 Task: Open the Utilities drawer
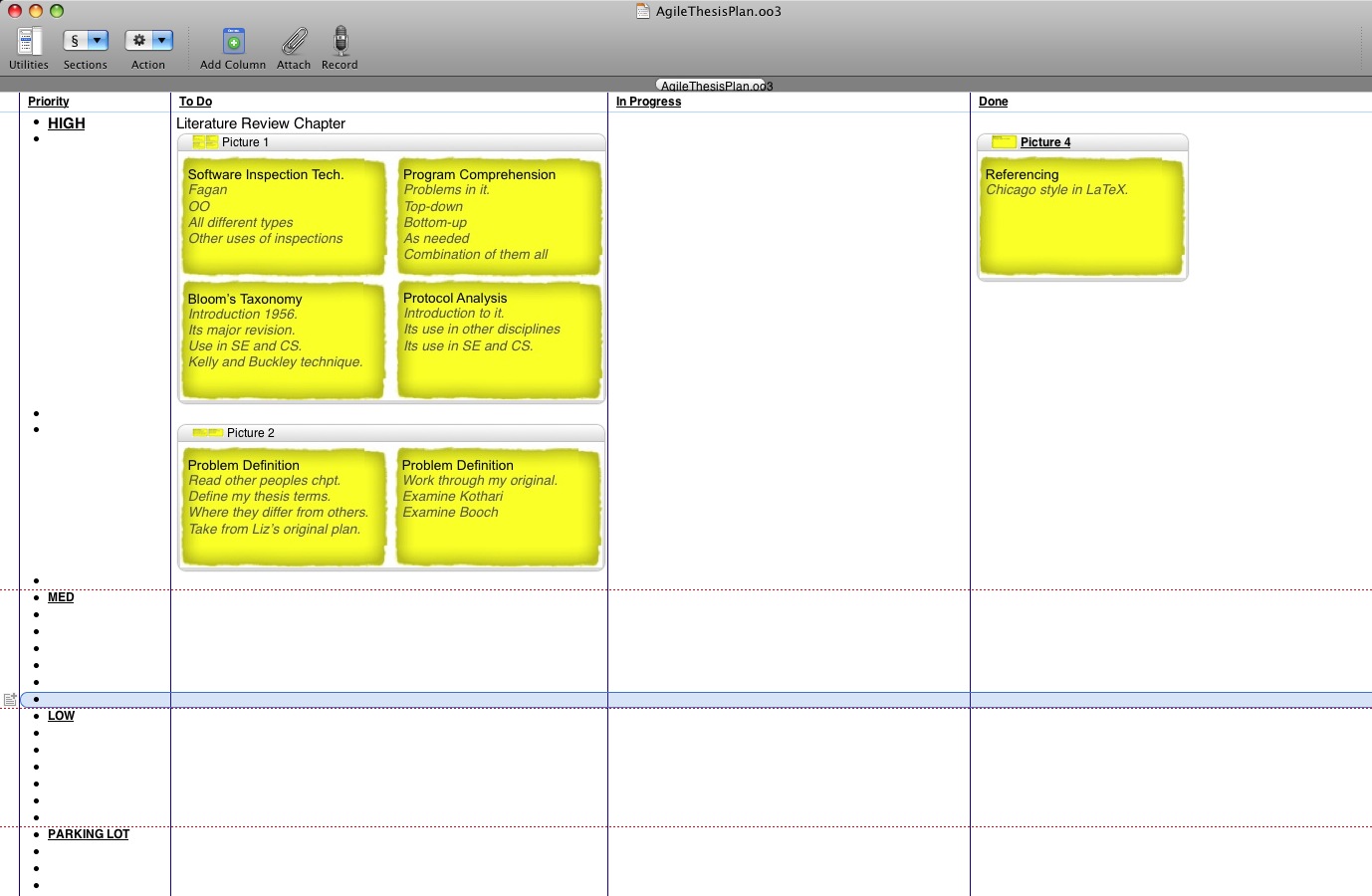(x=29, y=41)
